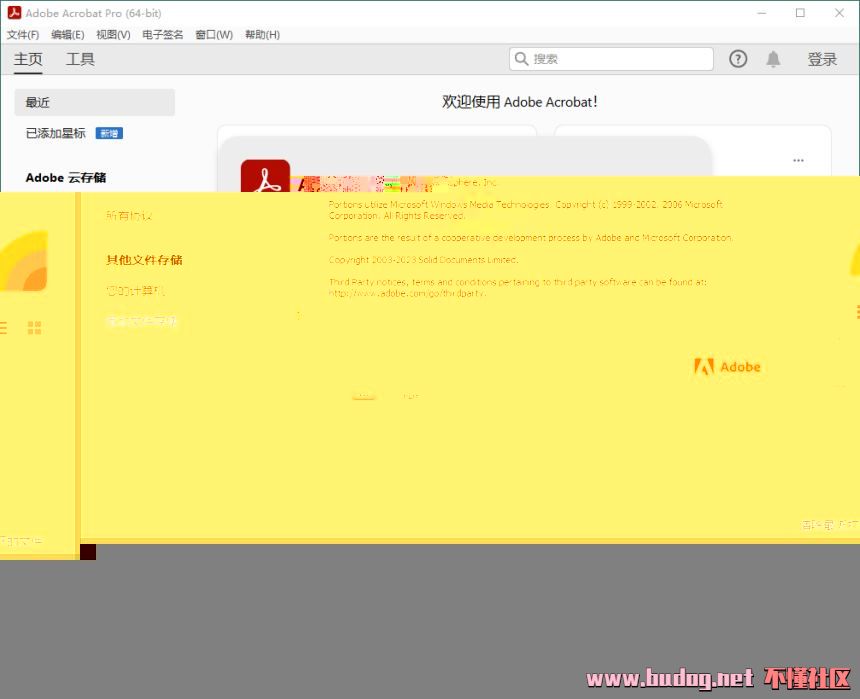Open the help question mark icon

pos(738,59)
